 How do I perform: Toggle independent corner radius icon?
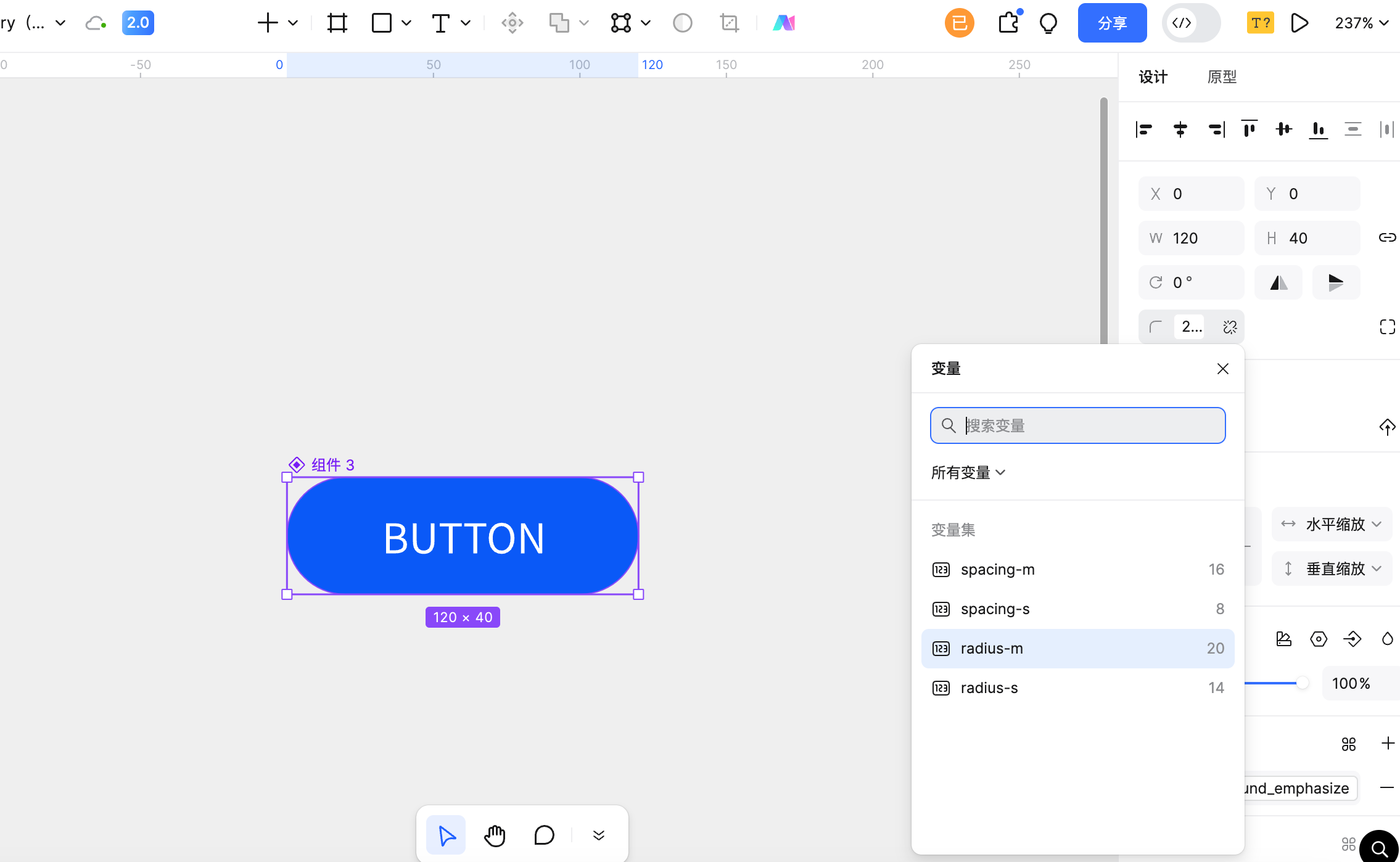(1387, 327)
